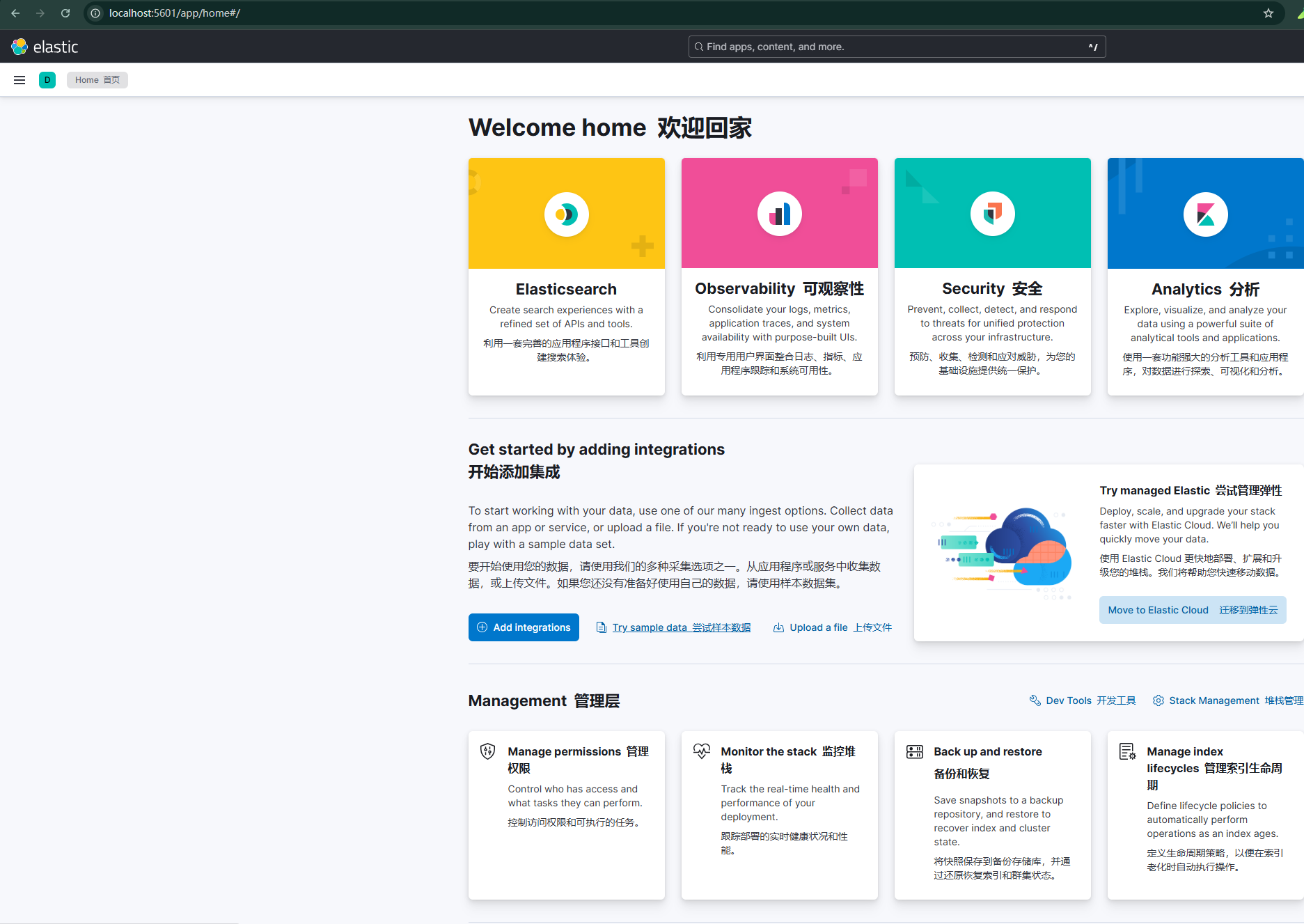Screen dimensions: 1304x924
Task: Click the browser reload icon
Action: [x=65, y=13]
